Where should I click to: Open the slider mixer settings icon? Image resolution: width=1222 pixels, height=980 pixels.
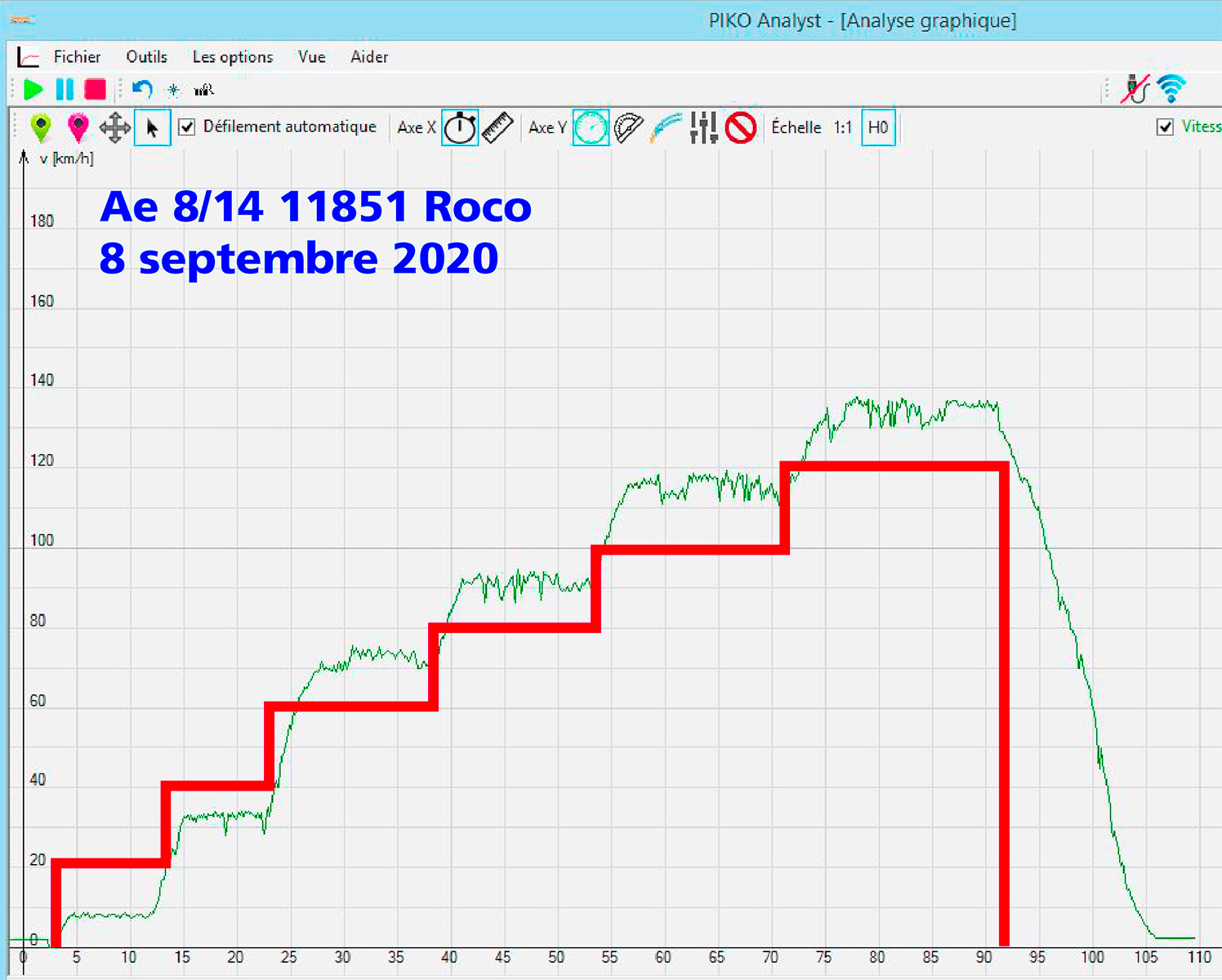pyautogui.click(x=703, y=127)
